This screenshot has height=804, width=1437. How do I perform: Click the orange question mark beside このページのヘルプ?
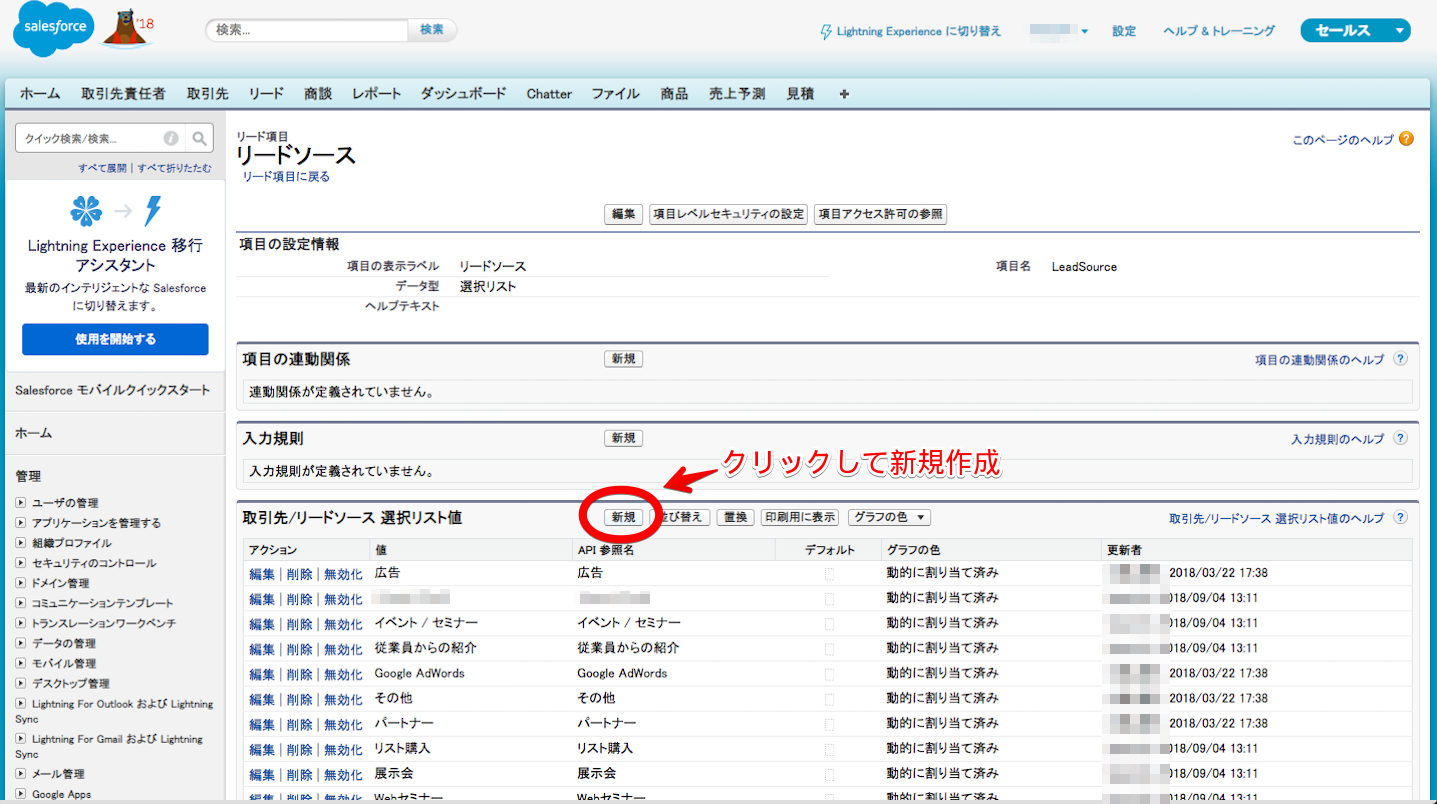(x=1406, y=139)
